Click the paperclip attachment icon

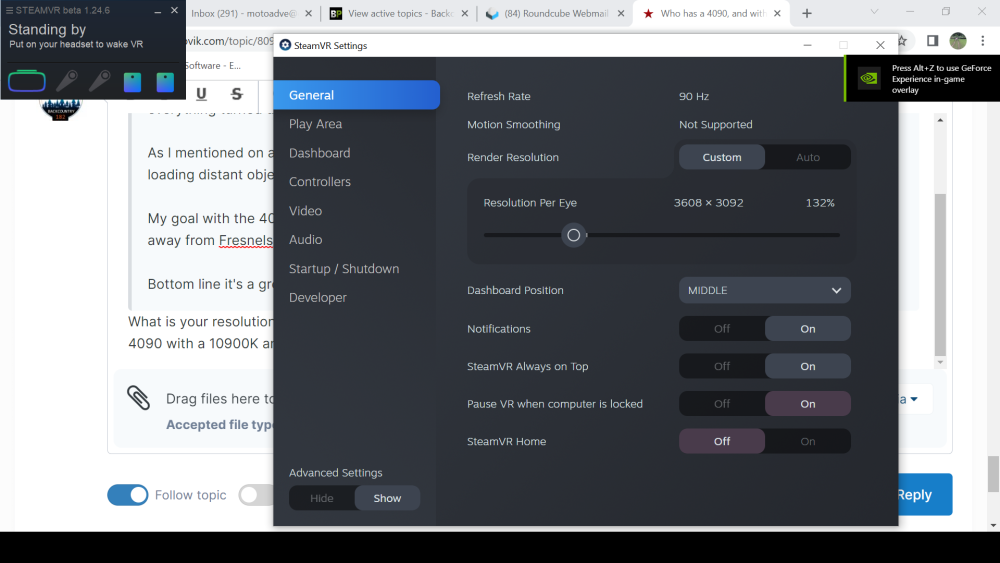(x=138, y=398)
